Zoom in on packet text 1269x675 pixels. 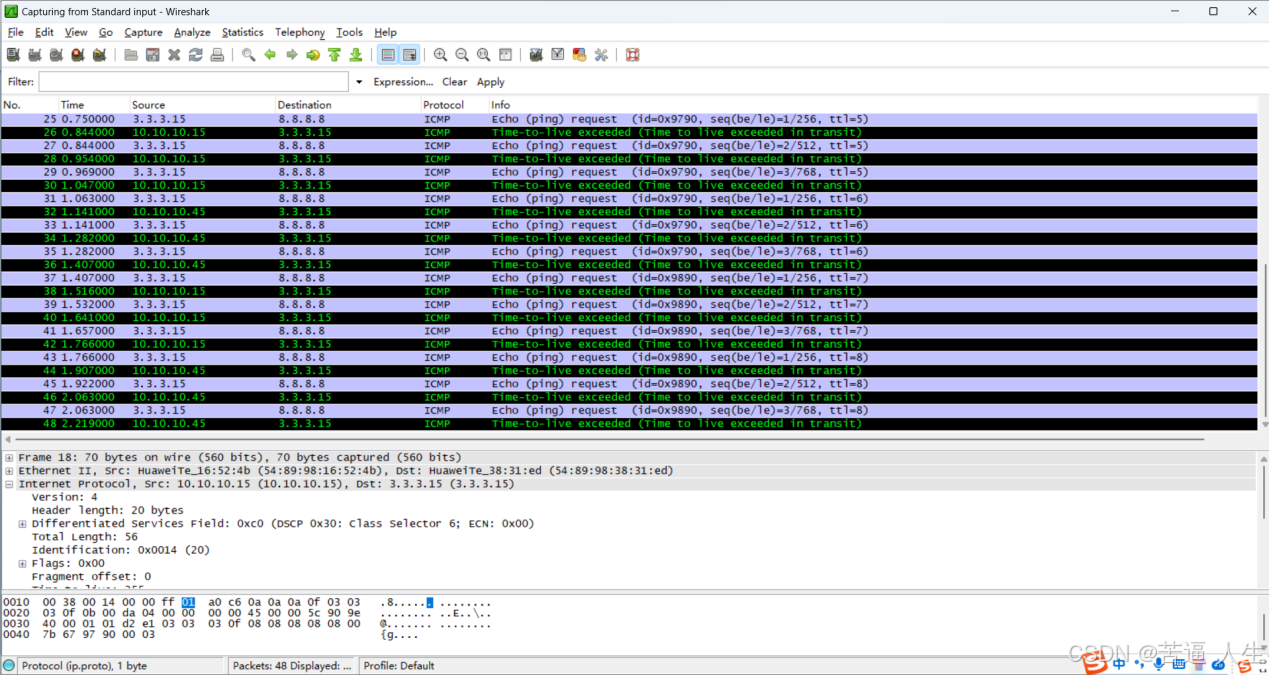point(440,55)
